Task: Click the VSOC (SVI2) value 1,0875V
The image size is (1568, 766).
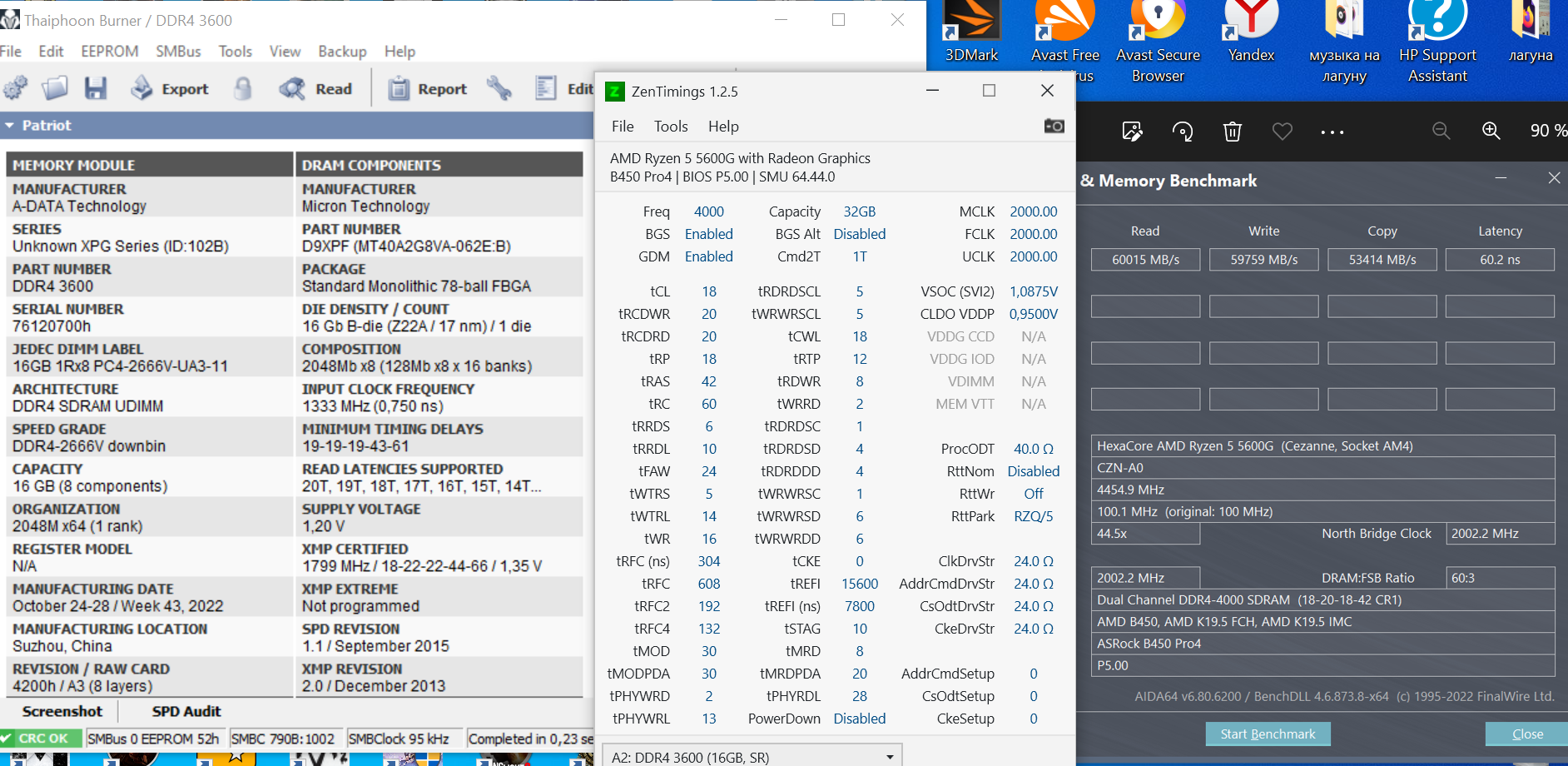Action: [1034, 291]
